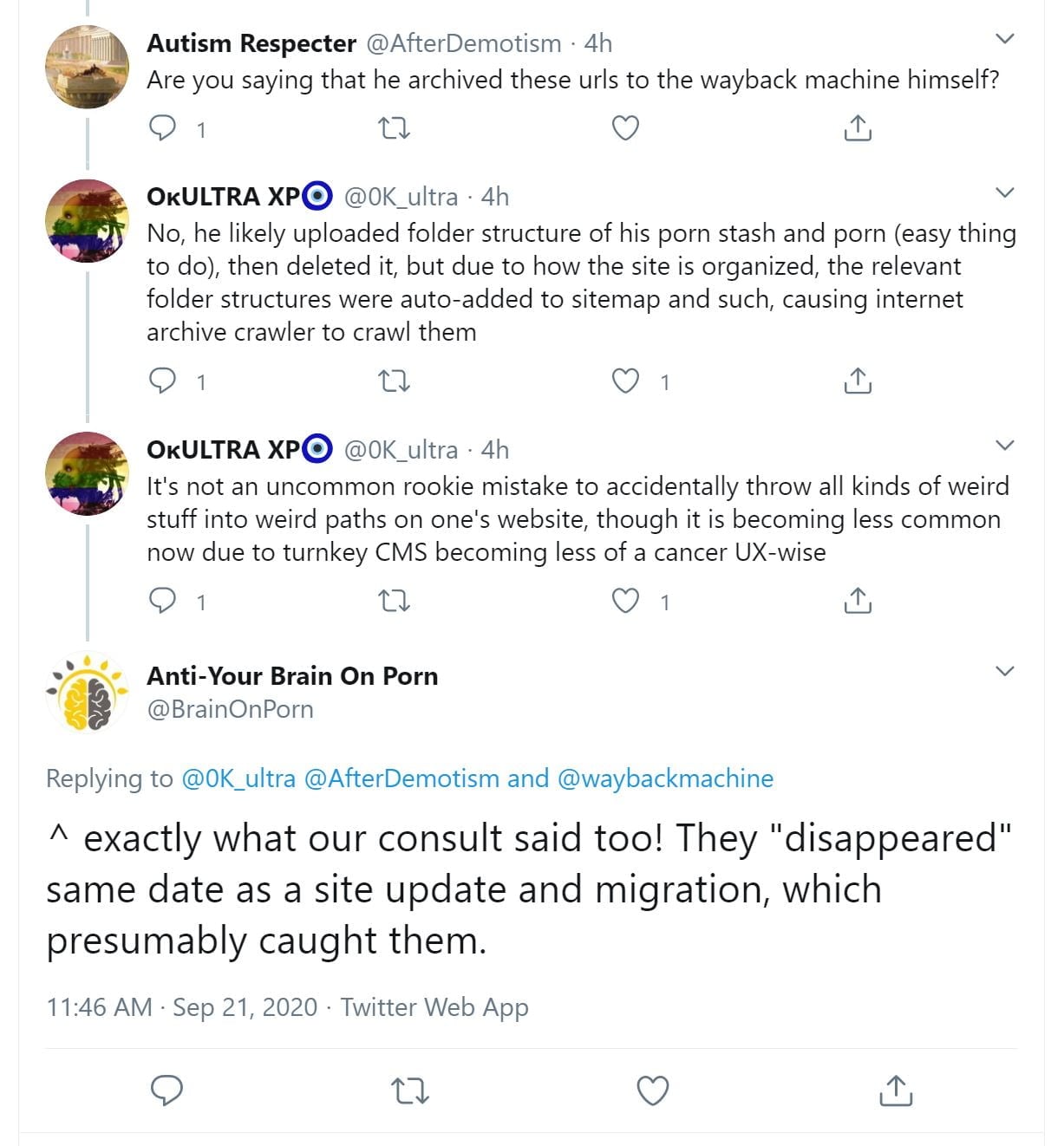Viewport: 1064px width, 1146px height.
Task: Open the Twitter Web App source link
Action: (434, 1007)
